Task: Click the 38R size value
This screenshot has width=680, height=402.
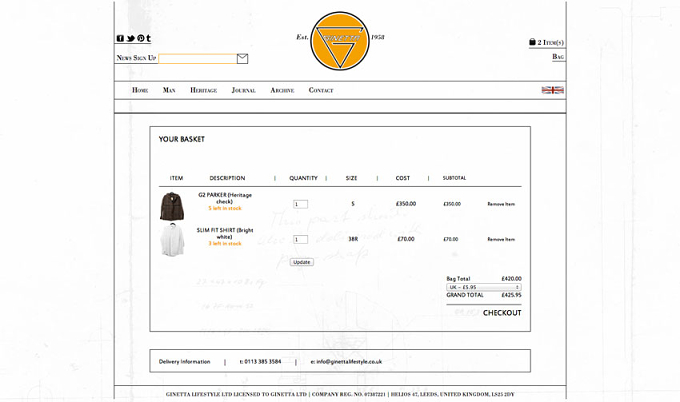Action: pyautogui.click(x=353, y=239)
